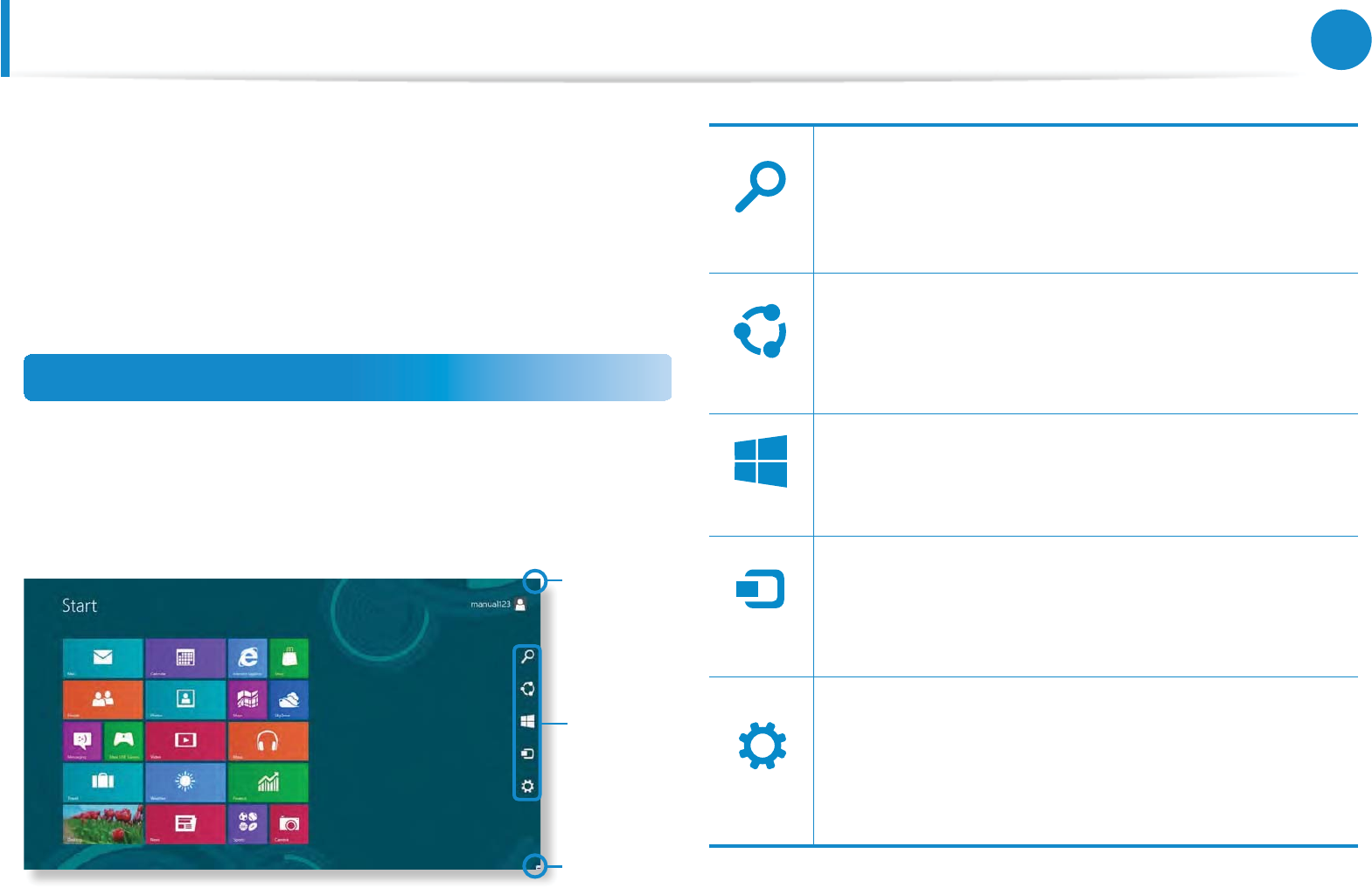Open the Xbox LIVE Games tile
The width and height of the screenshot is (1372, 888).
coord(123,741)
